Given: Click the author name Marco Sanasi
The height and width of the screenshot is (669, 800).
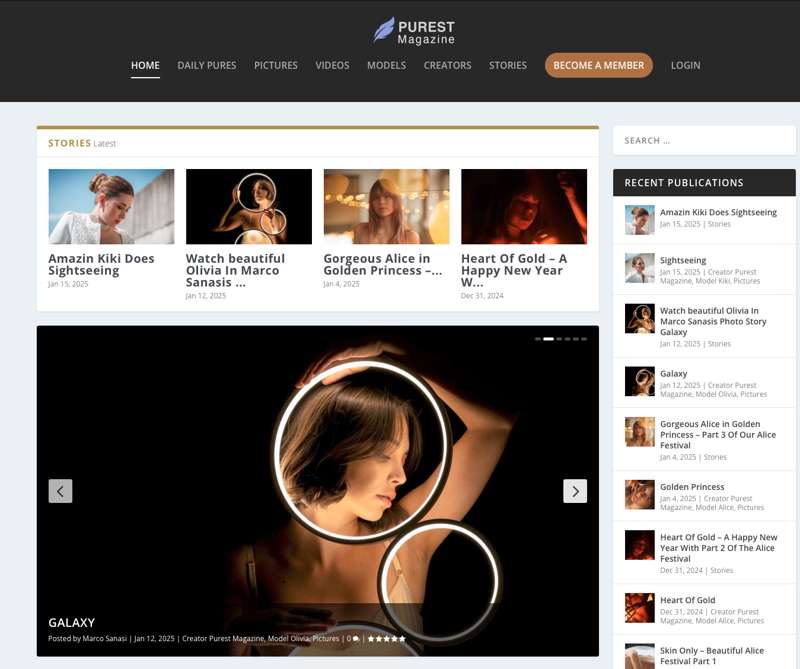Looking at the screenshot, I should tap(105, 638).
